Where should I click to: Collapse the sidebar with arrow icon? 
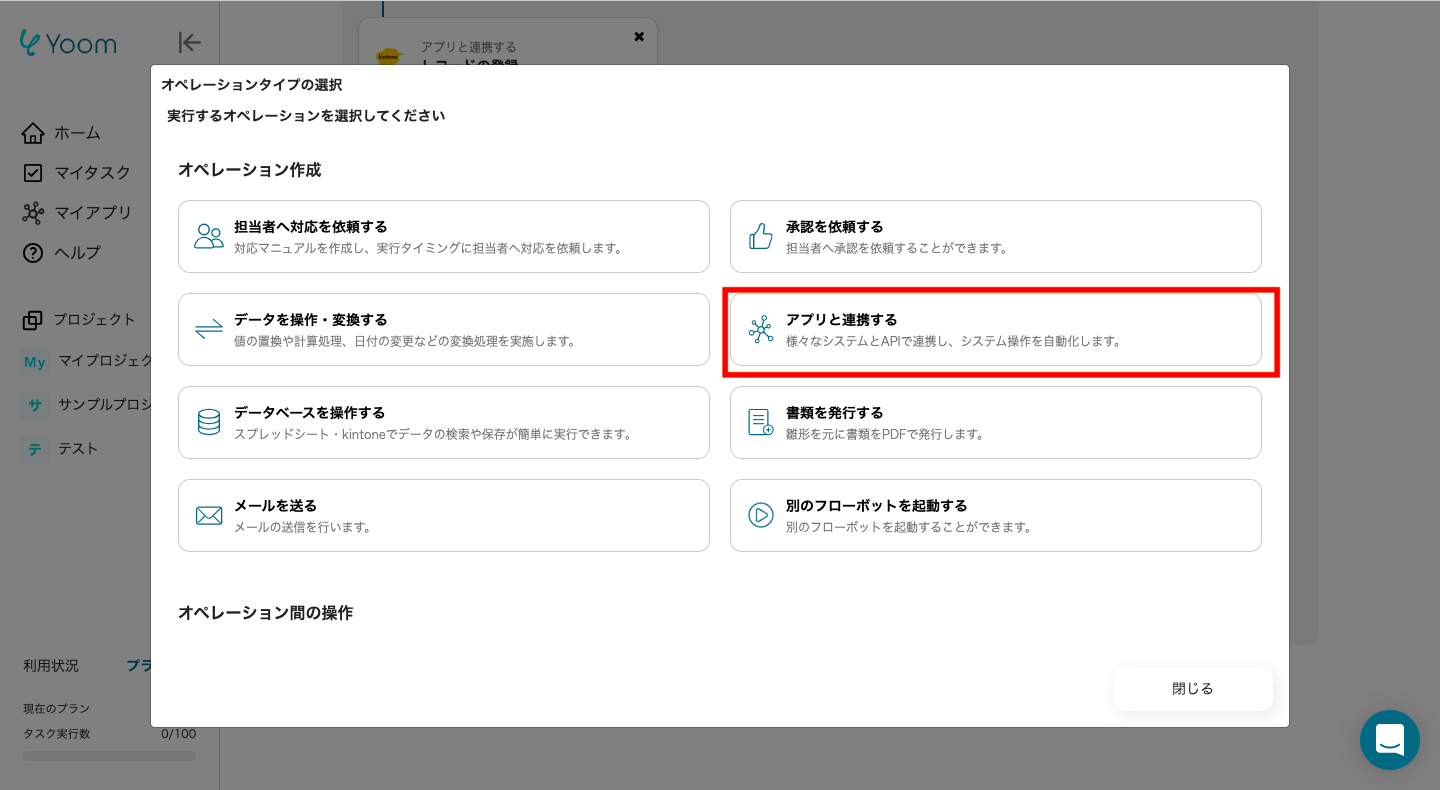(189, 42)
